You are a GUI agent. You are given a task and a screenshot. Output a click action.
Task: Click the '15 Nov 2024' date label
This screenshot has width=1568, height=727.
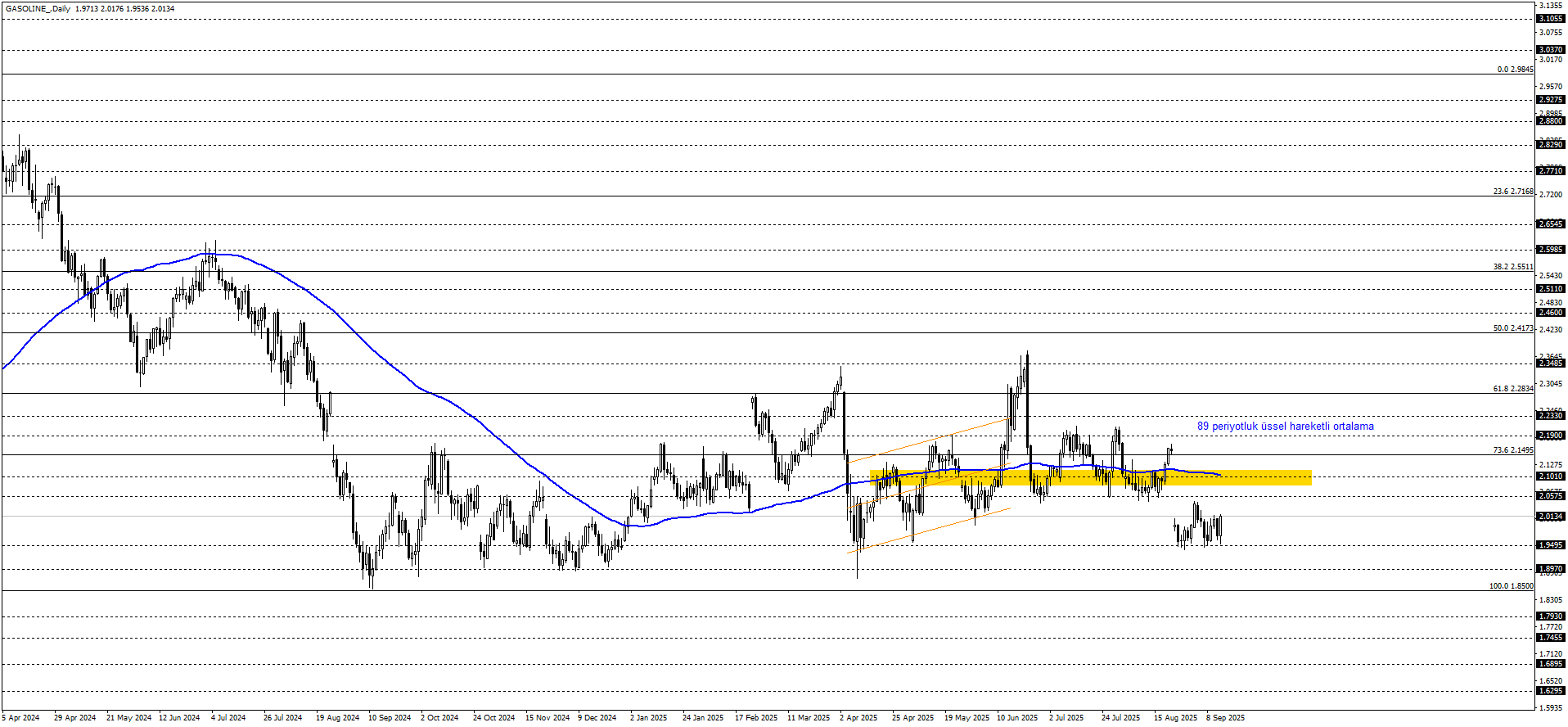pyautogui.click(x=547, y=718)
